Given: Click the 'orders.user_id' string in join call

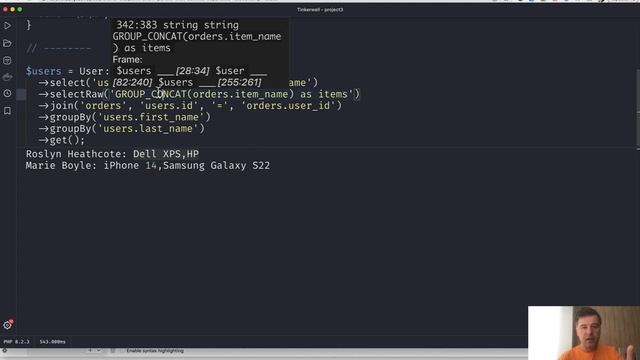Looking at the screenshot, I should click(x=288, y=106).
